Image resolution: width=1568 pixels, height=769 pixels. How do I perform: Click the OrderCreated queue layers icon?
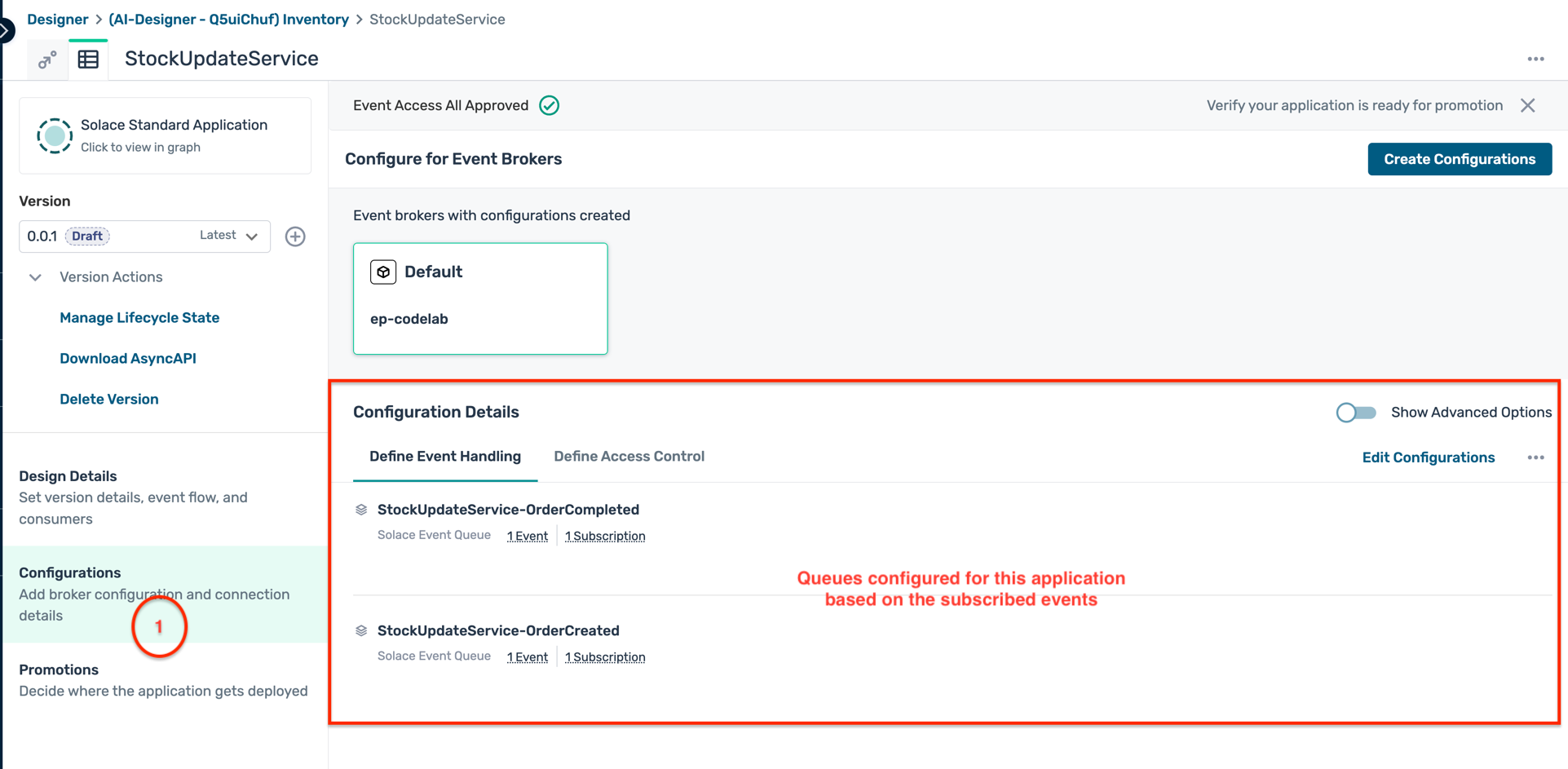(361, 630)
